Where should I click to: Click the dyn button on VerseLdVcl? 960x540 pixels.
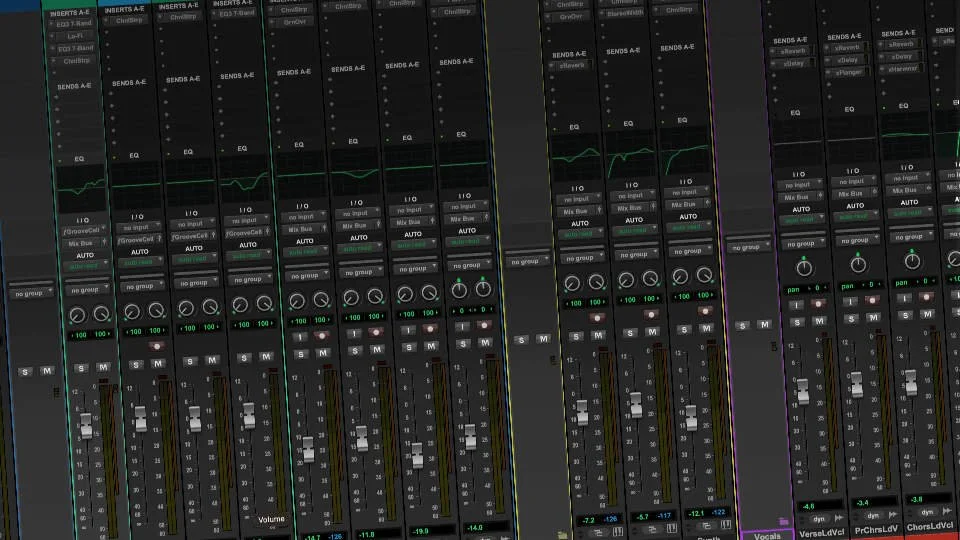pos(819,519)
